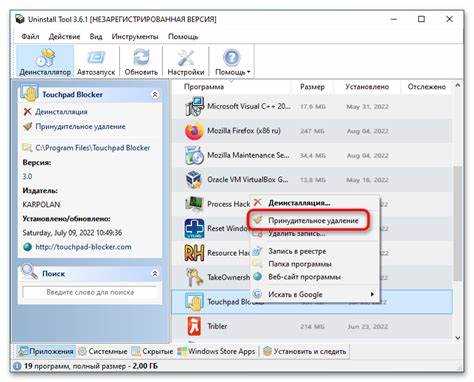Click the program list scrollbar thumb
474x382 pixels.
[458, 223]
